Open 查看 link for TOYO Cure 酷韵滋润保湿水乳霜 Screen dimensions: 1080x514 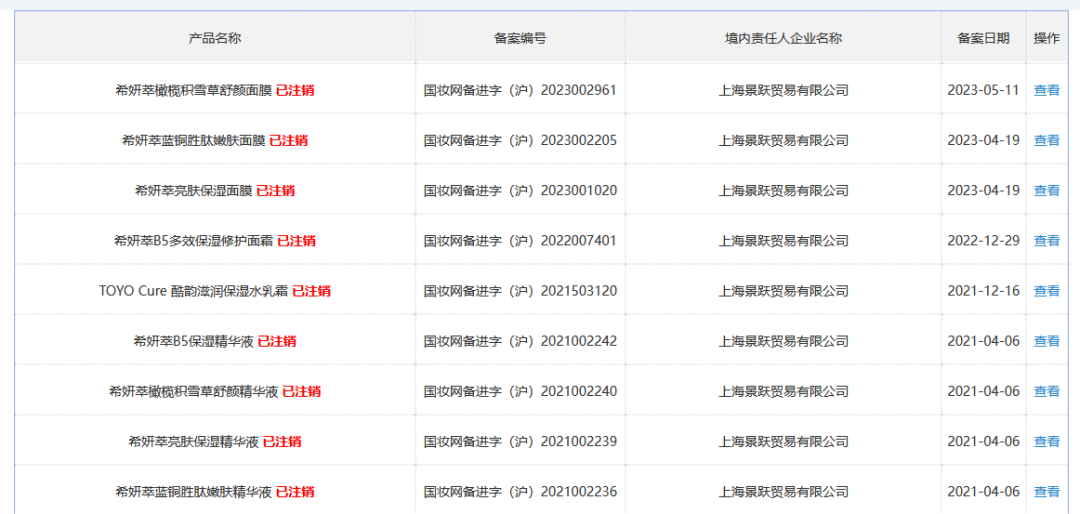[x=1046, y=291]
